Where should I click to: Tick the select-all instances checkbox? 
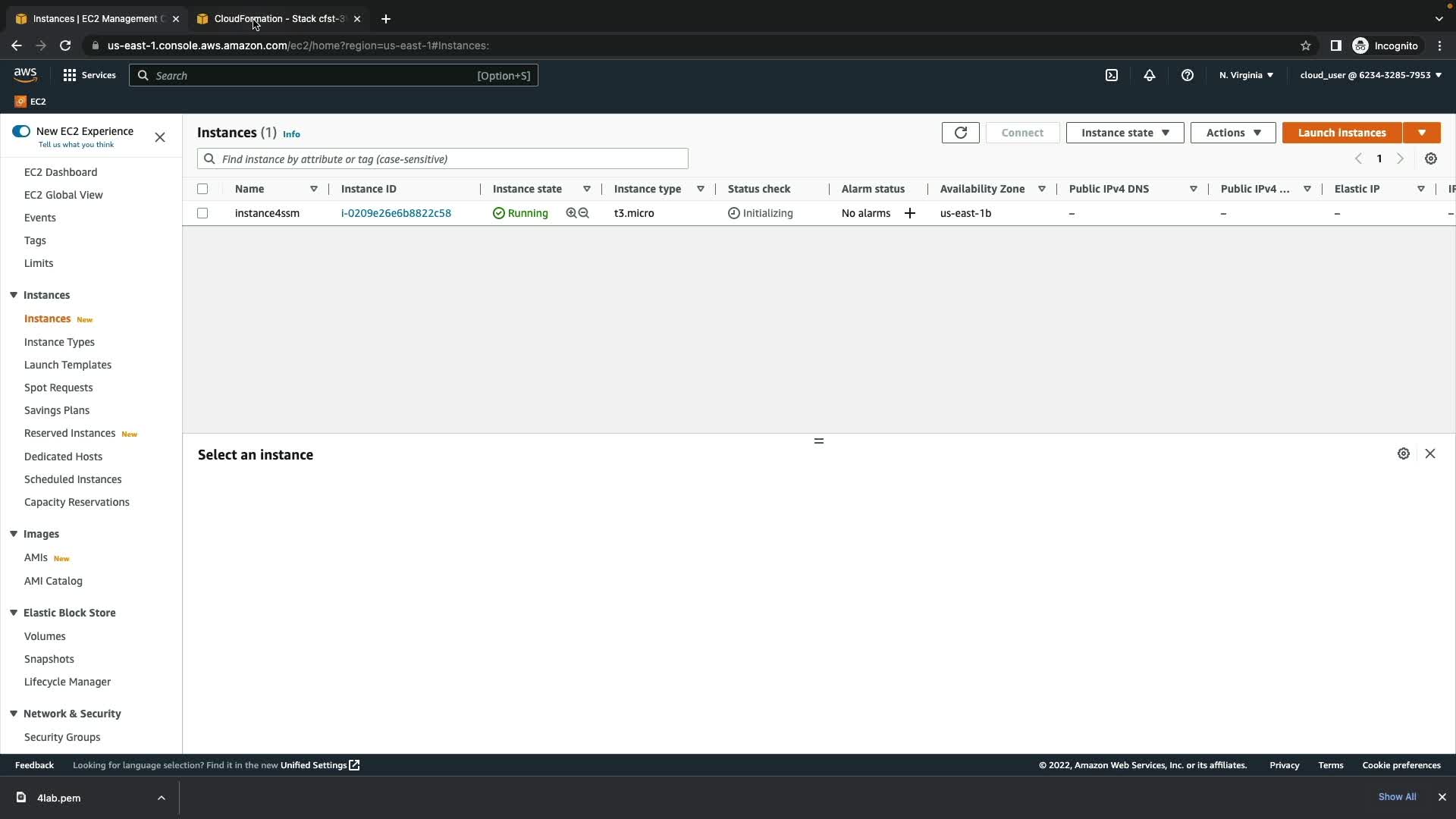pyautogui.click(x=202, y=189)
